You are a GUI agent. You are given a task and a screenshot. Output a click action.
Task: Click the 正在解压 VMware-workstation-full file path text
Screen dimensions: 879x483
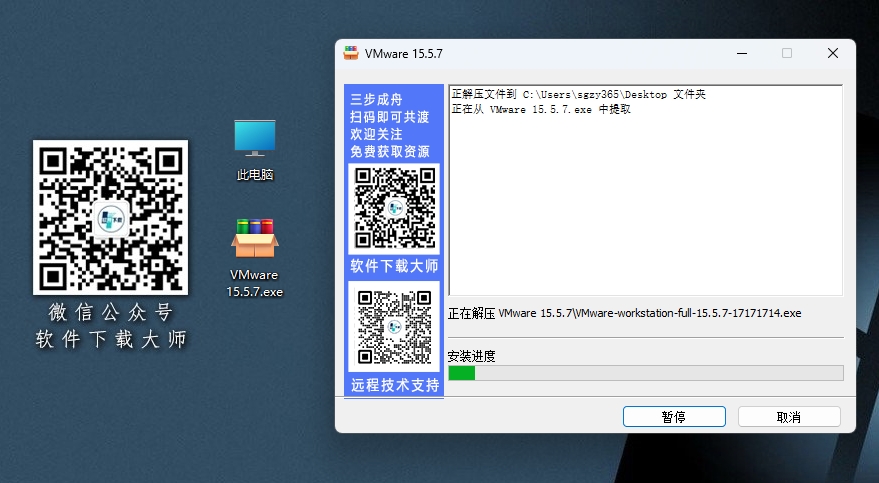coord(624,313)
